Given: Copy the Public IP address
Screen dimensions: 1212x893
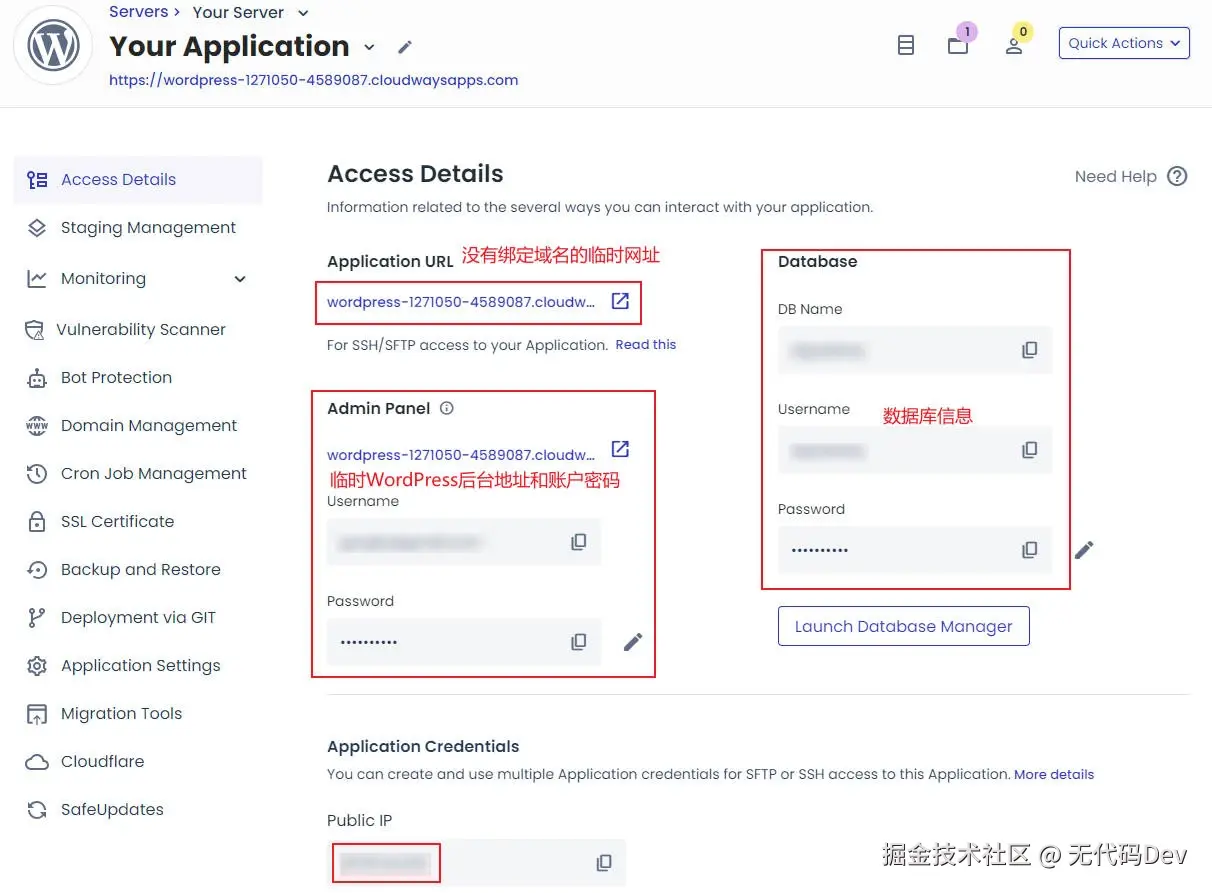Looking at the screenshot, I should click(604, 862).
